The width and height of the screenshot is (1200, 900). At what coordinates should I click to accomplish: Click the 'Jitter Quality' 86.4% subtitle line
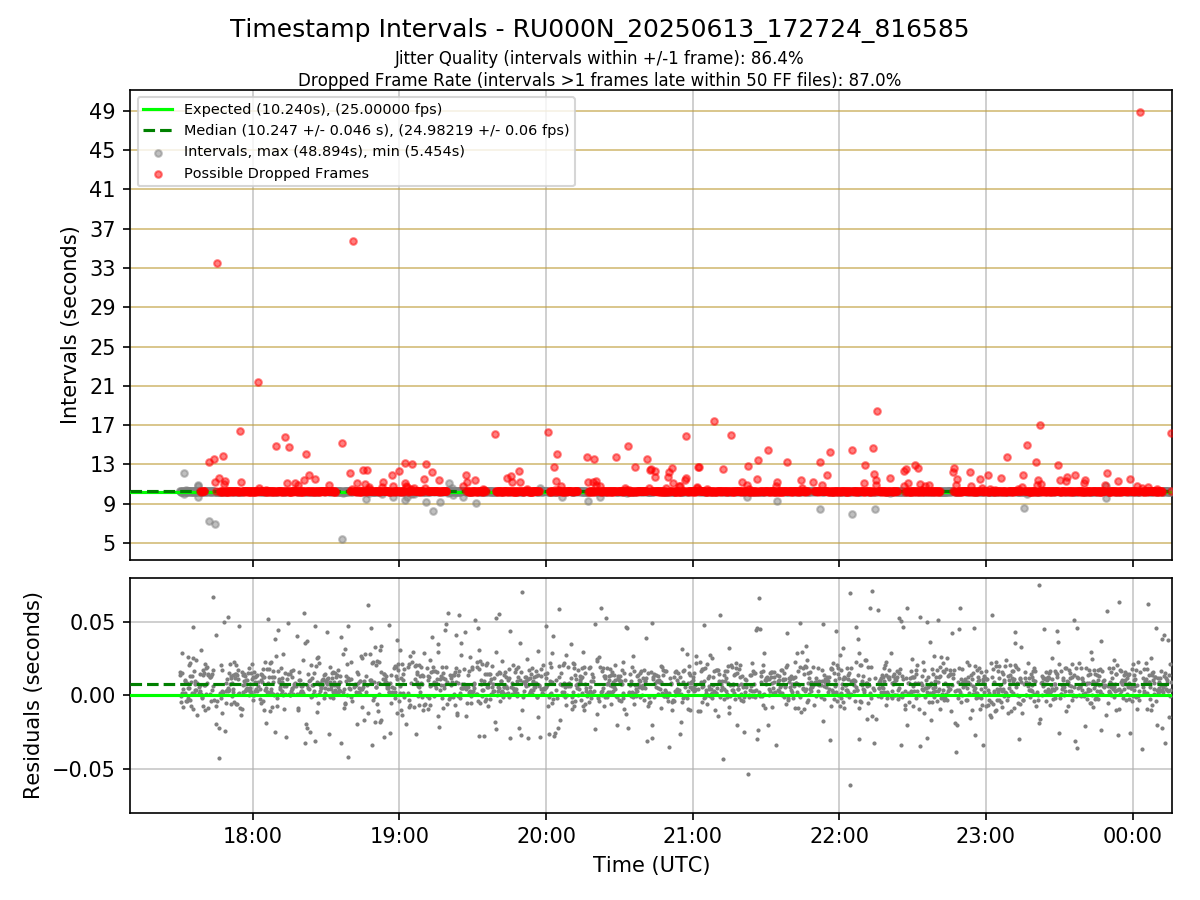pos(599,59)
